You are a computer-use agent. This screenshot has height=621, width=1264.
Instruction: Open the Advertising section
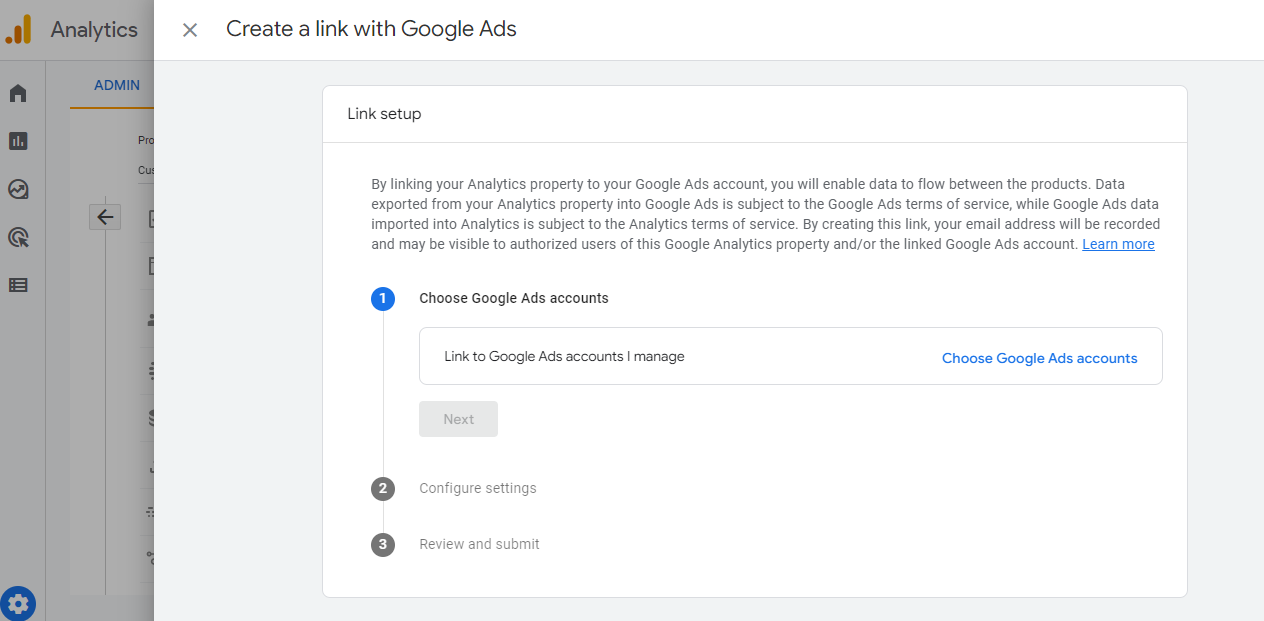click(x=17, y=236)
